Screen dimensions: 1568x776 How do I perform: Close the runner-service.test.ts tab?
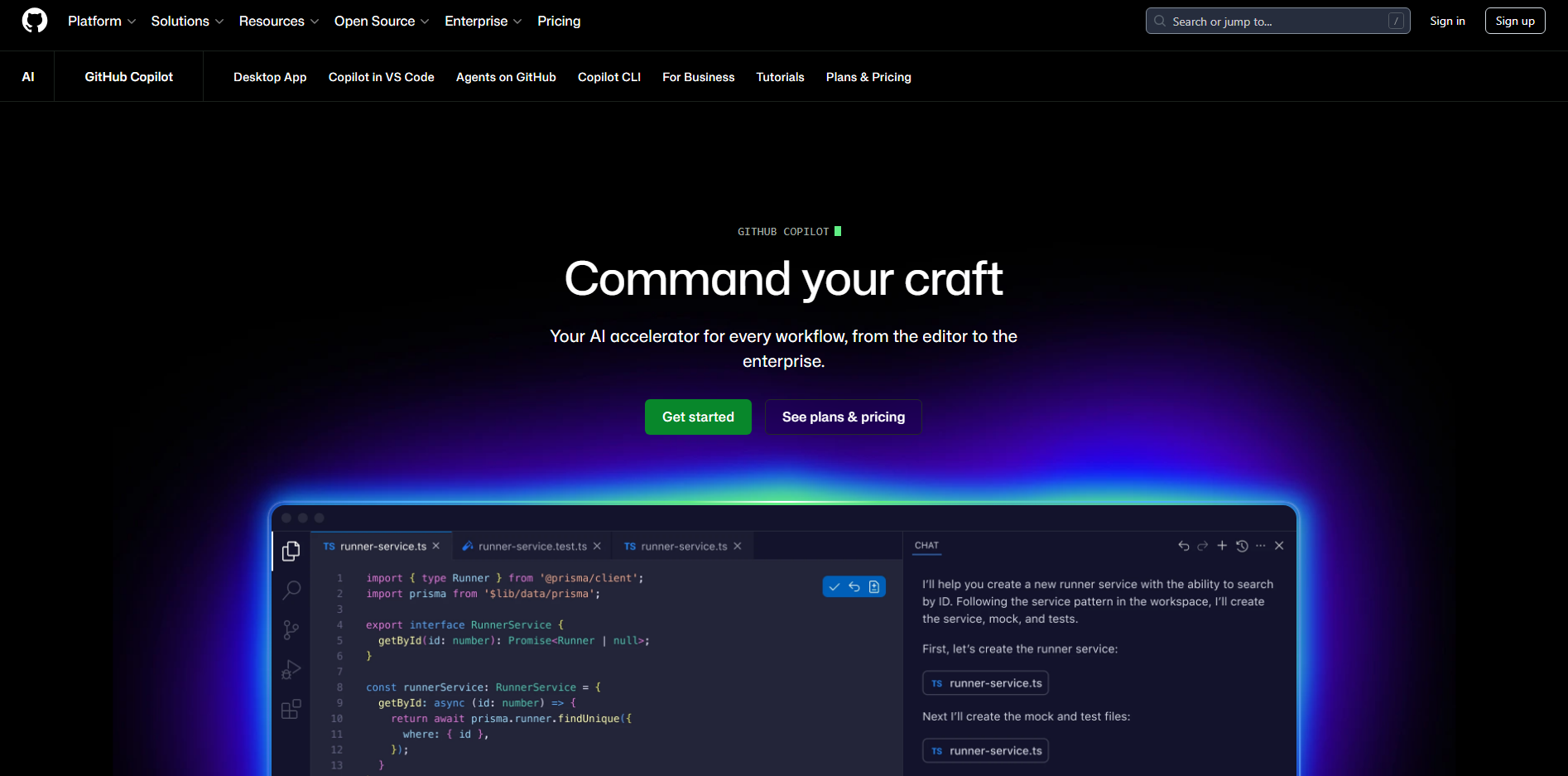click(597, 546)
